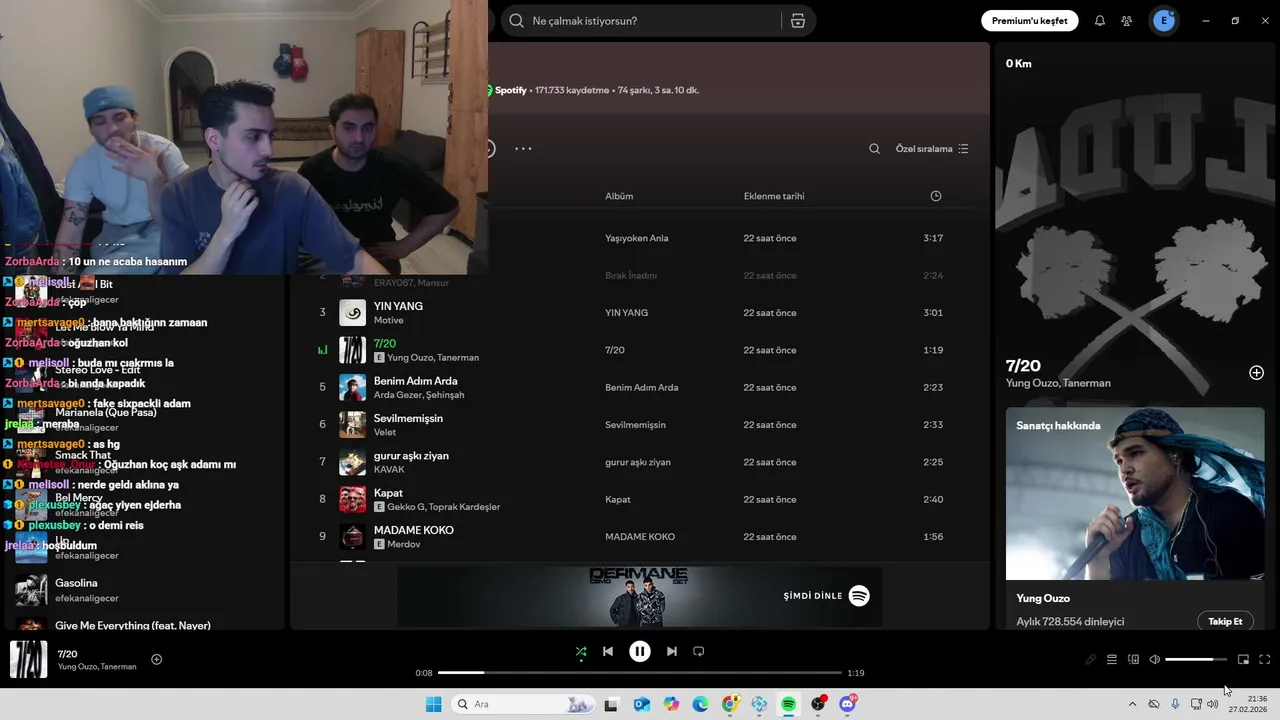Click the search magnifier icon at top

[516, 21]
